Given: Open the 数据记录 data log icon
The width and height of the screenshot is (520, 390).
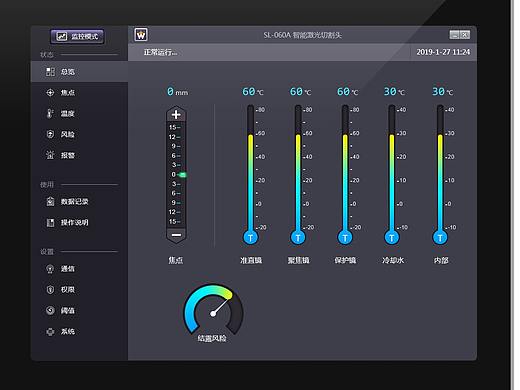Looking at the screenshot, I should pos(50,201).
